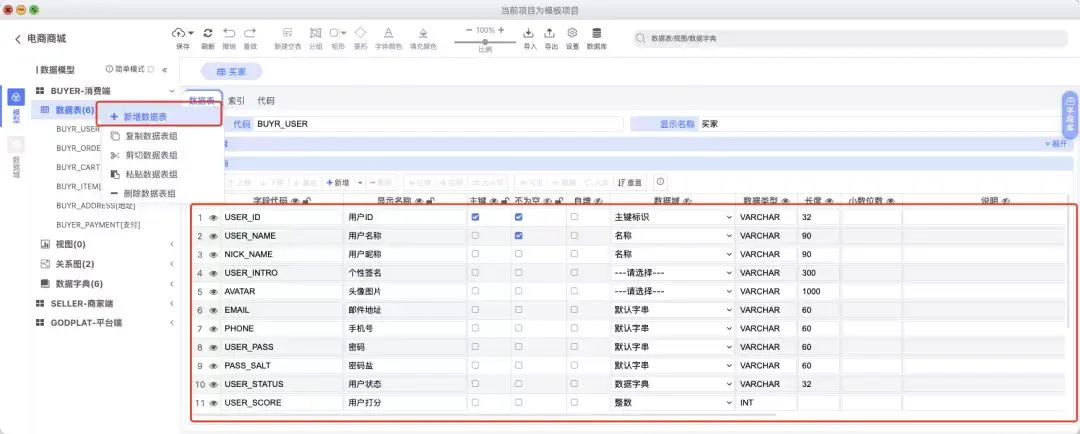The width and height of the screenshot is (1080, 434).
Task: Open dropdown arrow next to 新增
Action: pyautogui.click(x=360, y=183)
